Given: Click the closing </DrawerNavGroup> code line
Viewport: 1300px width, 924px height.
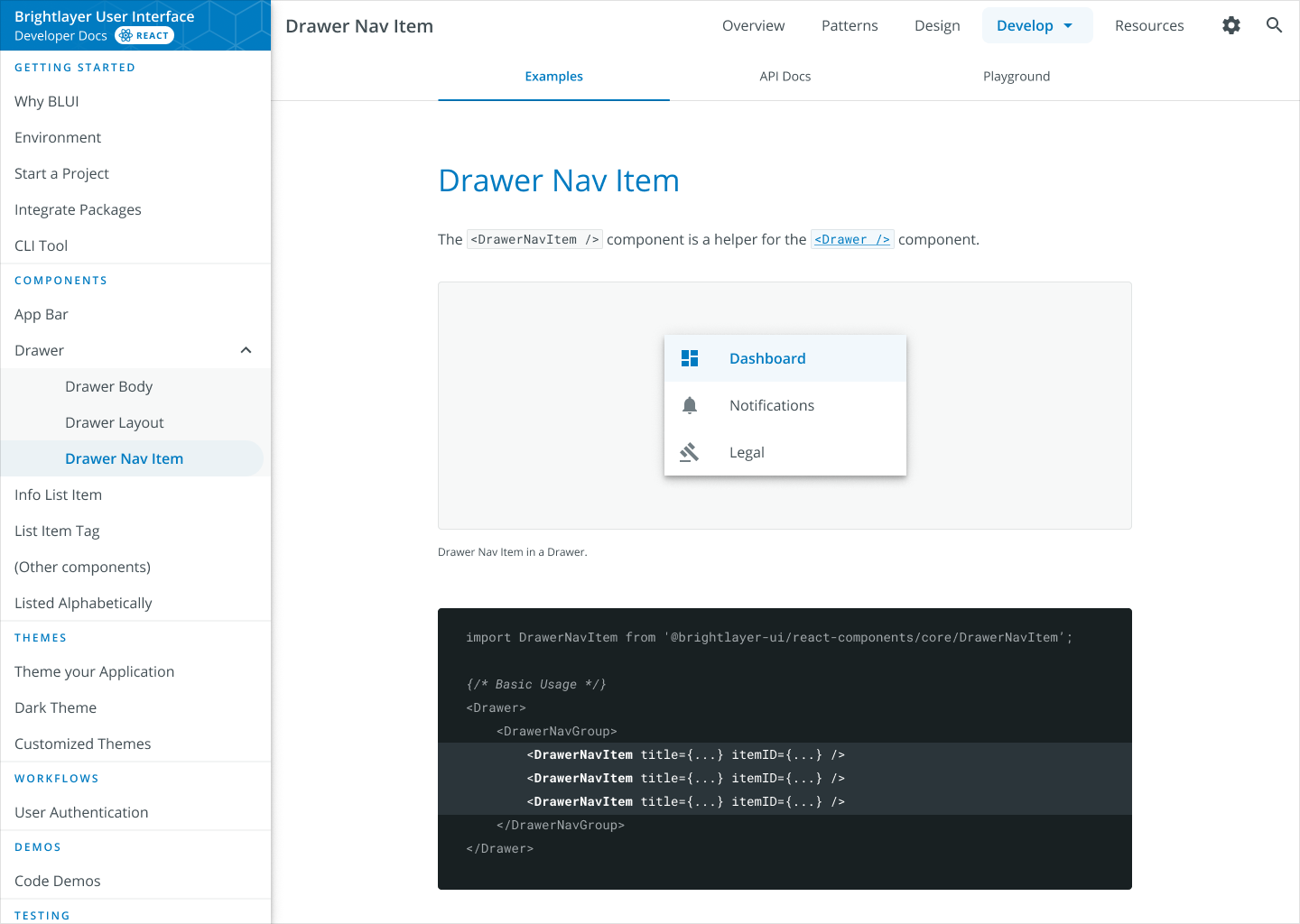Looking at the screenshot, I should [561, 825].
